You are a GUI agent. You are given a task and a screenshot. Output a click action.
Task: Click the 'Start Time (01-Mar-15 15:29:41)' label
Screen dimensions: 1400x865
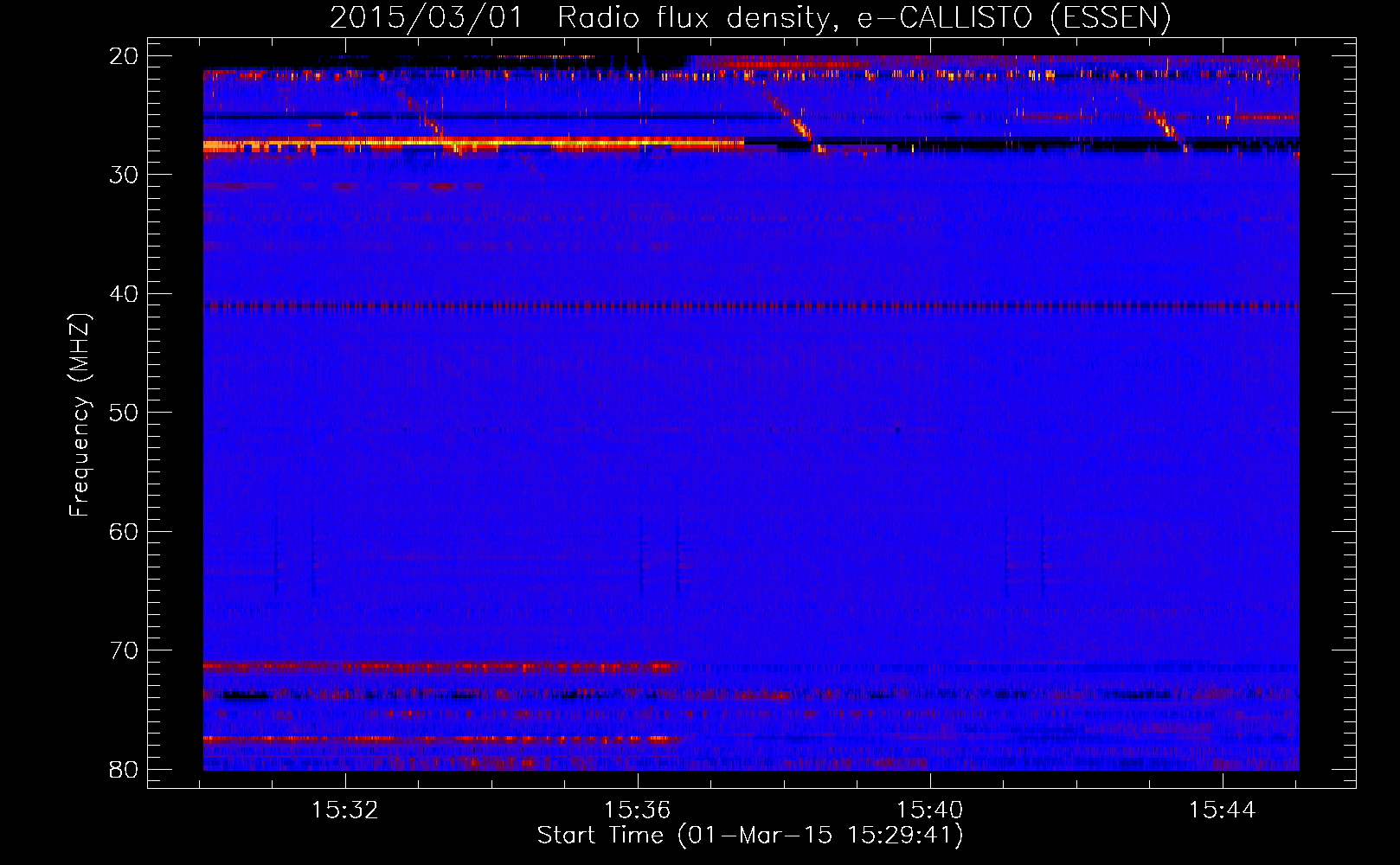(750, 836)
